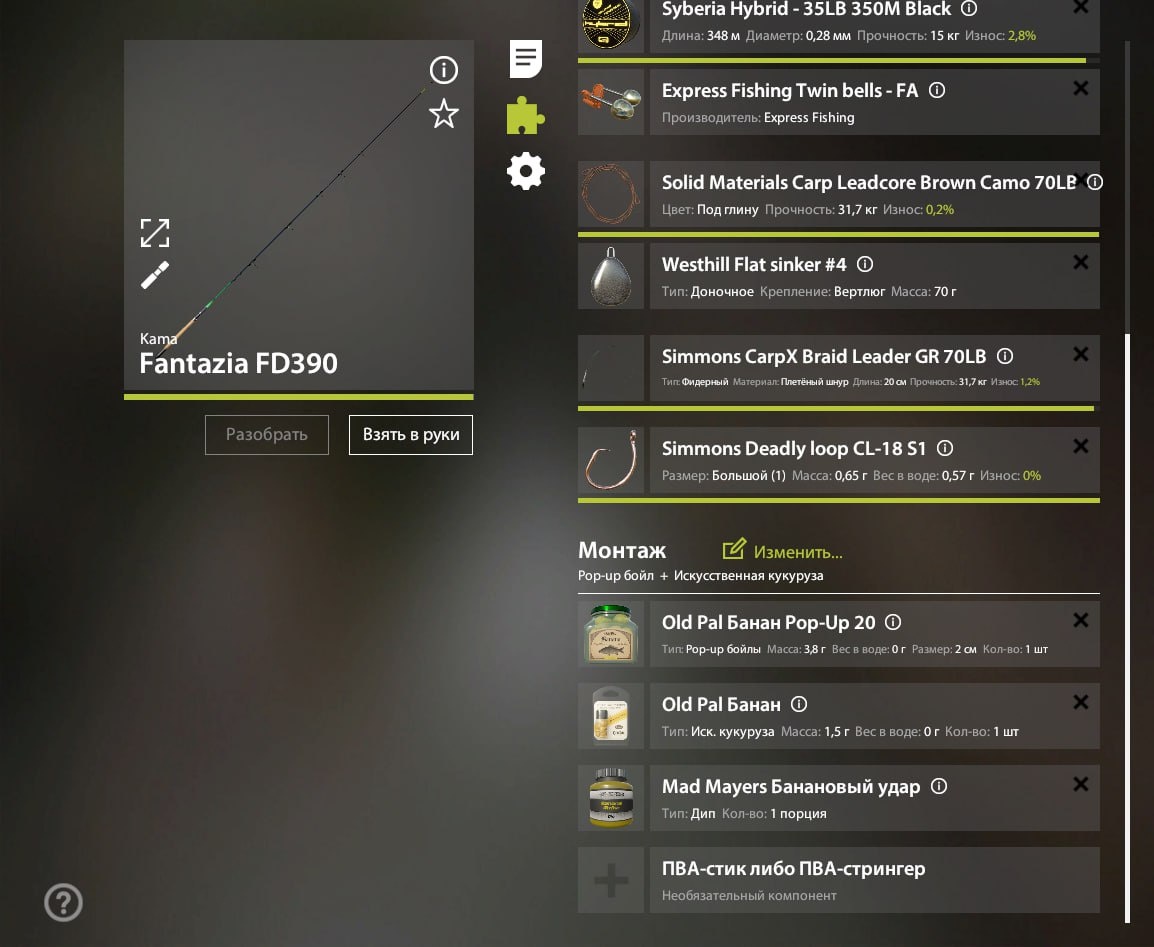Open the notes document icon

[x=525, y=59]
